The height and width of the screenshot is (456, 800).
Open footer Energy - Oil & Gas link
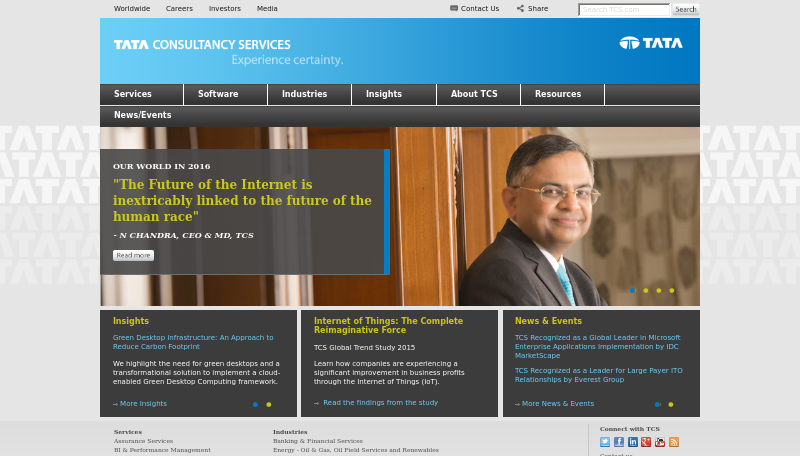tap(356, 450)
